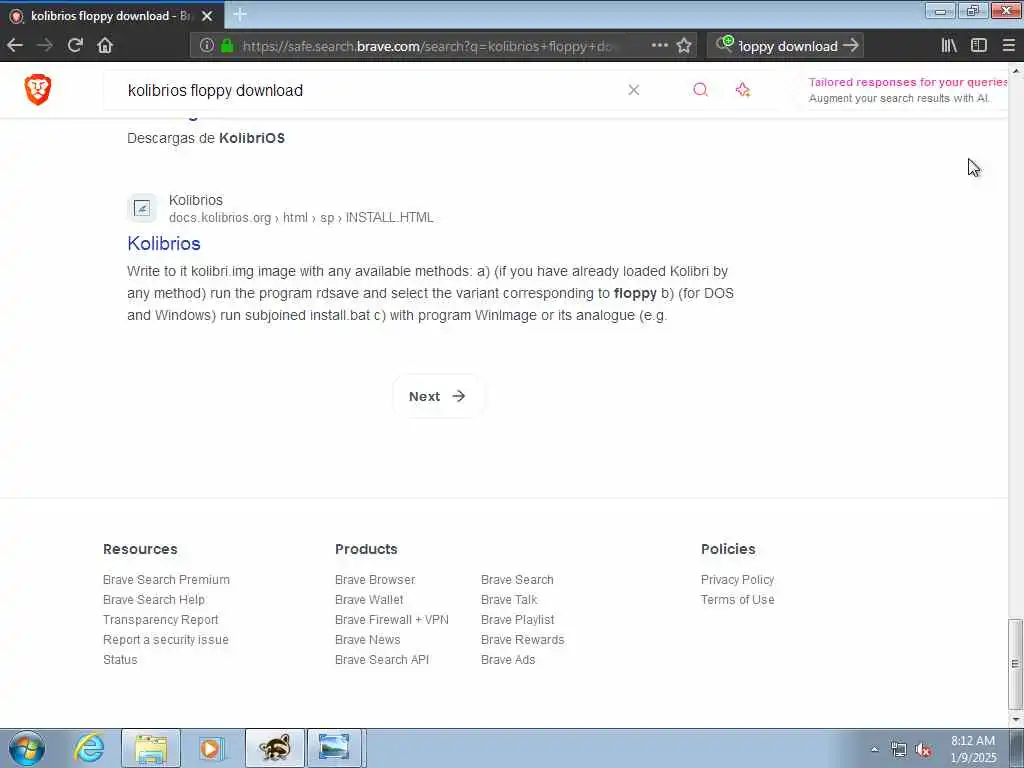The height and width of the screenshot is (768, 1024).
Task: Bookmark this page with the star
Action: tap(684, 45)
